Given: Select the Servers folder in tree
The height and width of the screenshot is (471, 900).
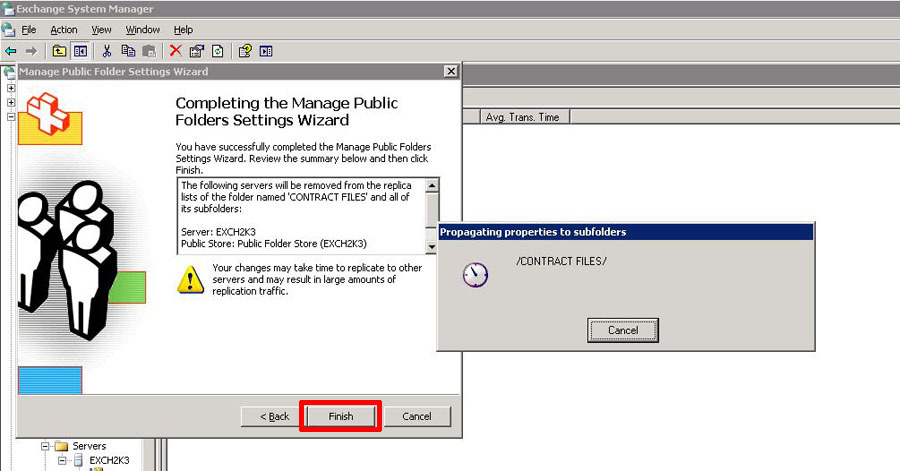Looking at the screenshot, I should pos(89,446).
